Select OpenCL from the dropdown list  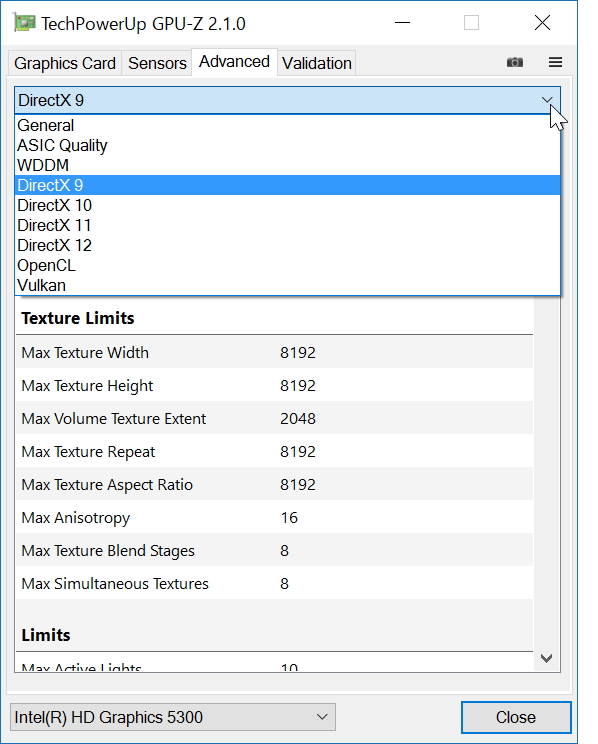point(288,265)
